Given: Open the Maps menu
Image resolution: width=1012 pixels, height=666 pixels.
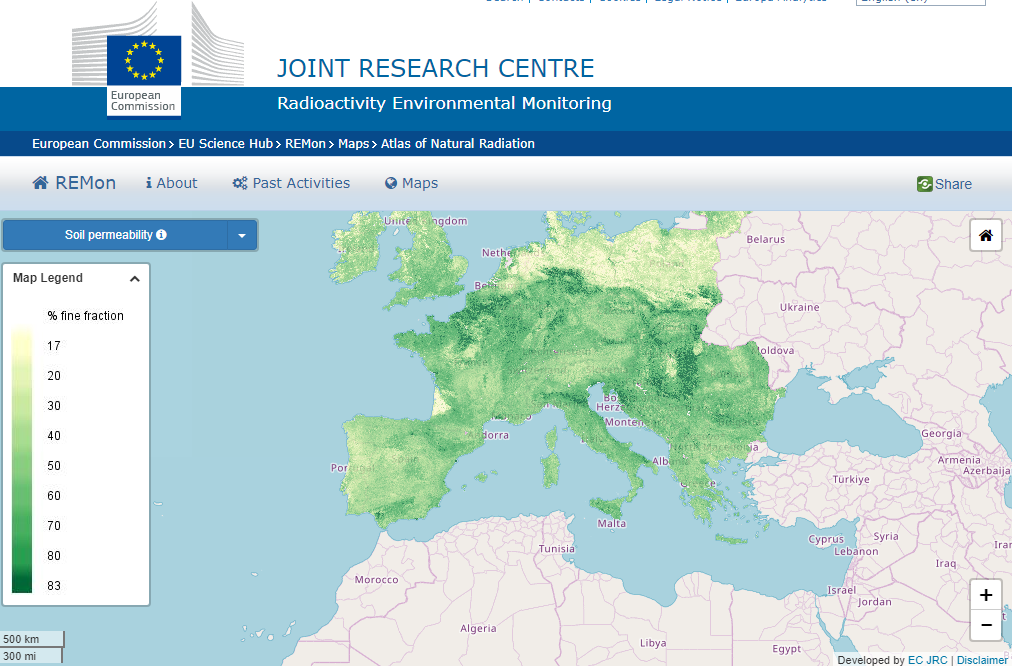Looking at the screenshot, I should pyautogui.click(x=411, y=183).
